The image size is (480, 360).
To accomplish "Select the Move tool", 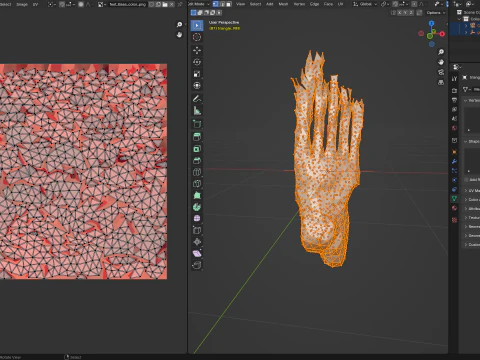I will 197,50.
